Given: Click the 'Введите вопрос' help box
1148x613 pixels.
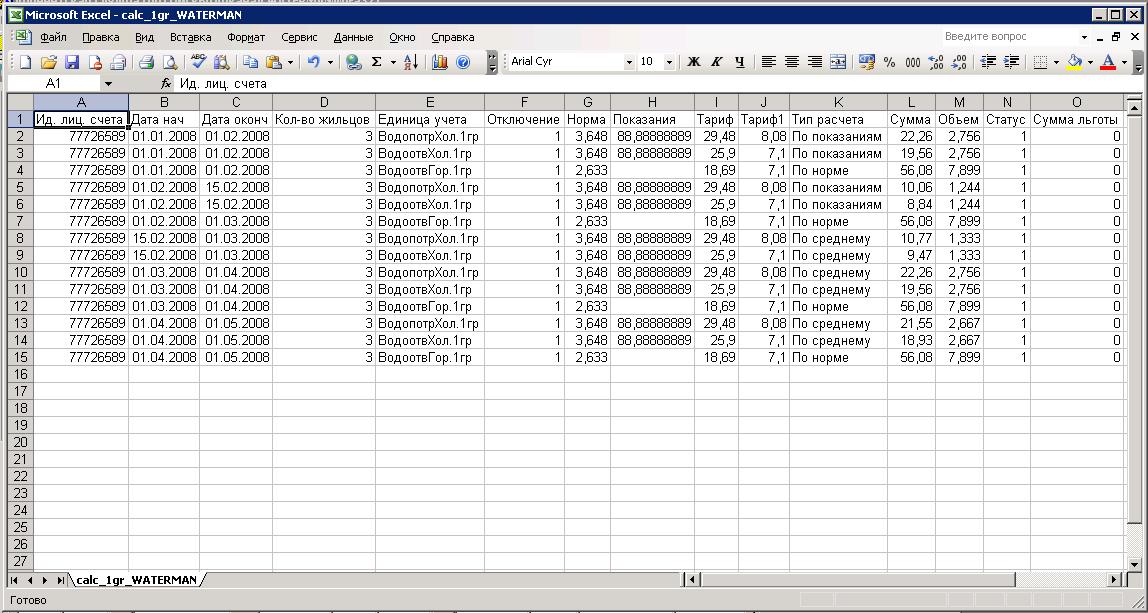Looking at the screenshot, I should [x=1010, y=37].
